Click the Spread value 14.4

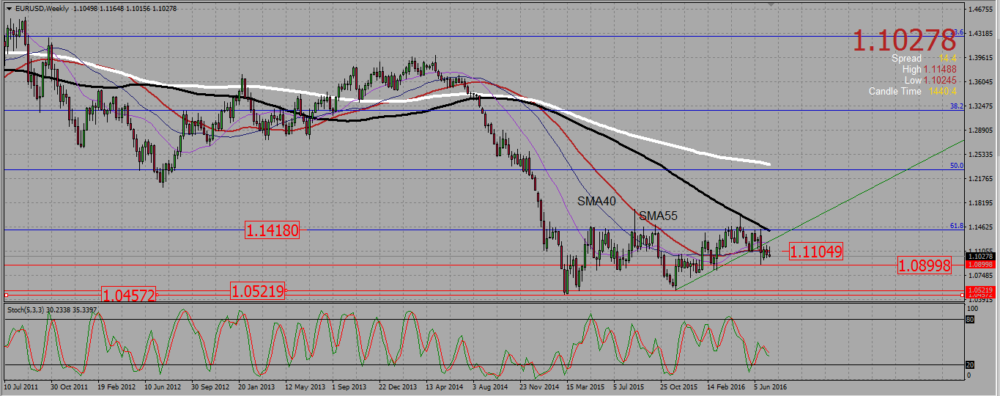click(947, 58)
